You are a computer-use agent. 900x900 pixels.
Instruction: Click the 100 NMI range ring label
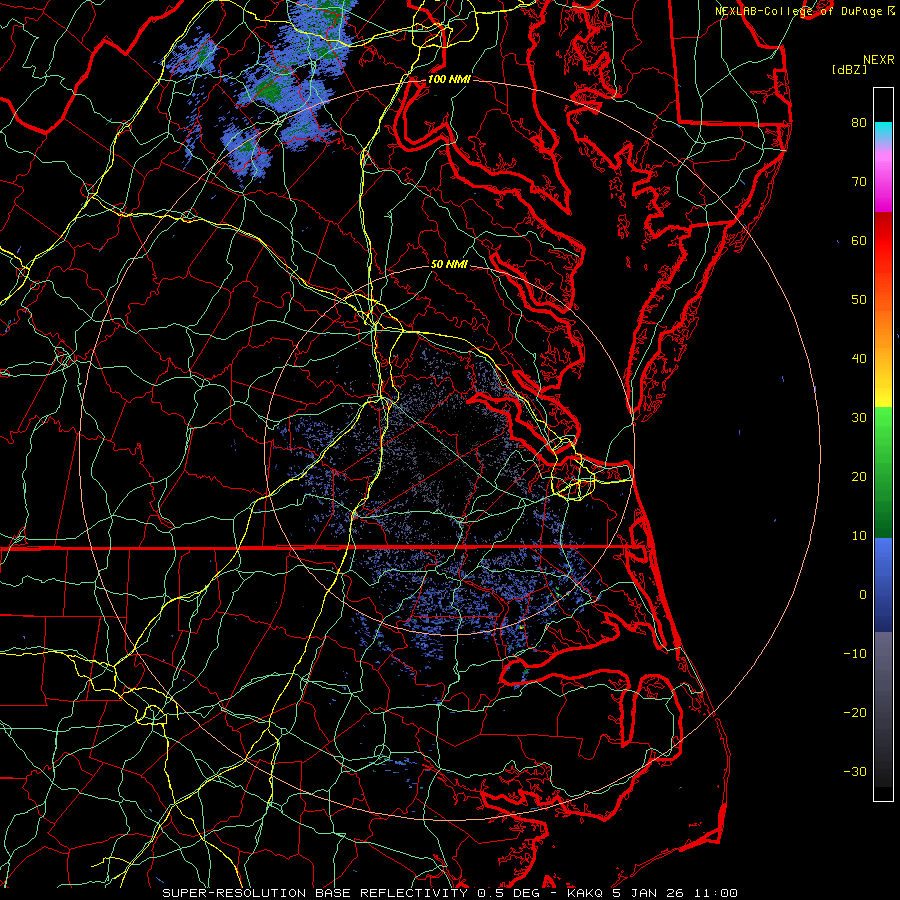pyautogui.click(x=449, y=79)
